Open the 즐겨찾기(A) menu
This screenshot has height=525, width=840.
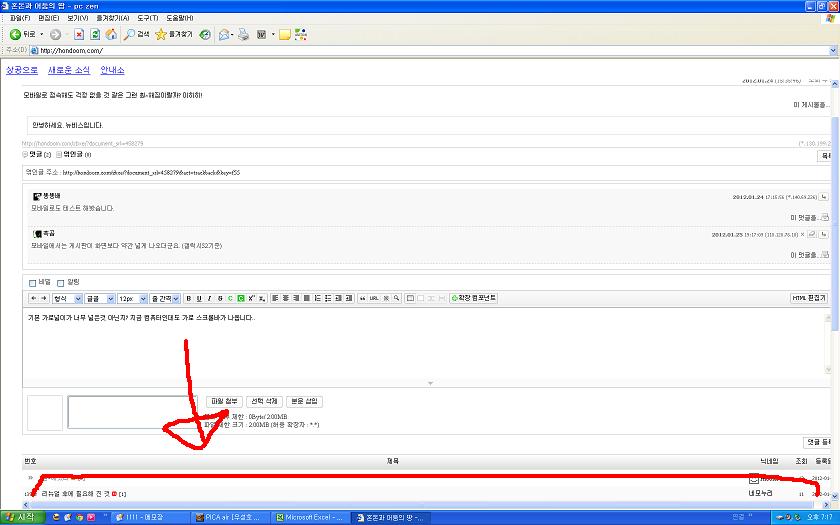(x=112, y=18)
